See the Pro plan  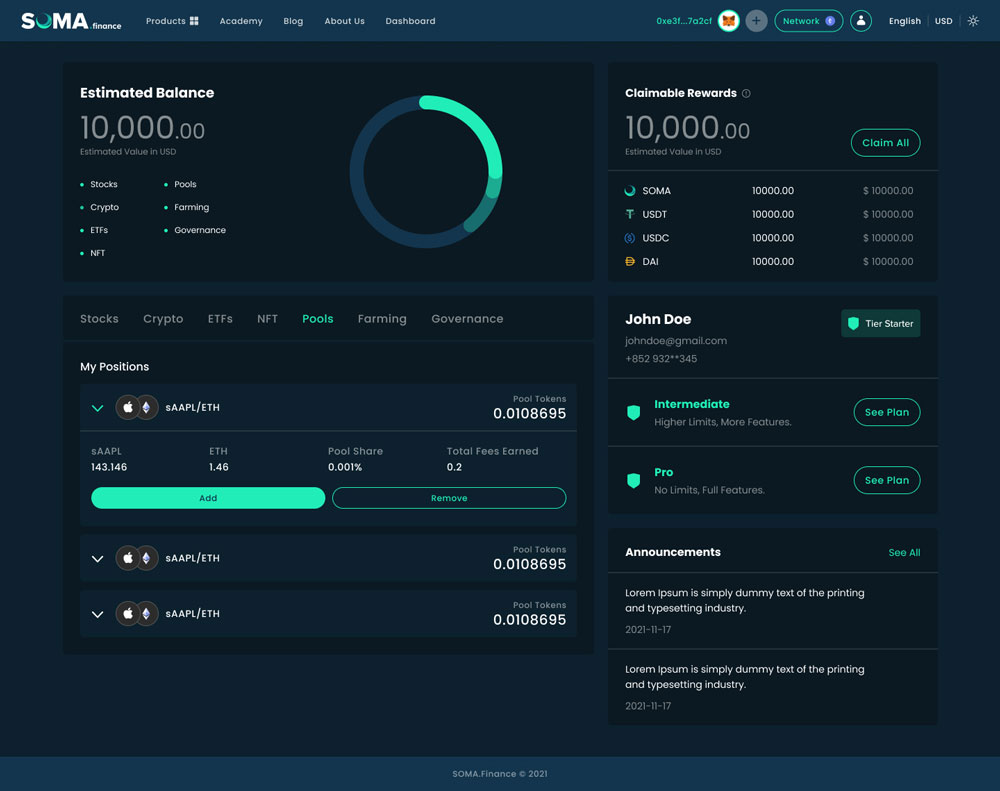coord(886,480)
